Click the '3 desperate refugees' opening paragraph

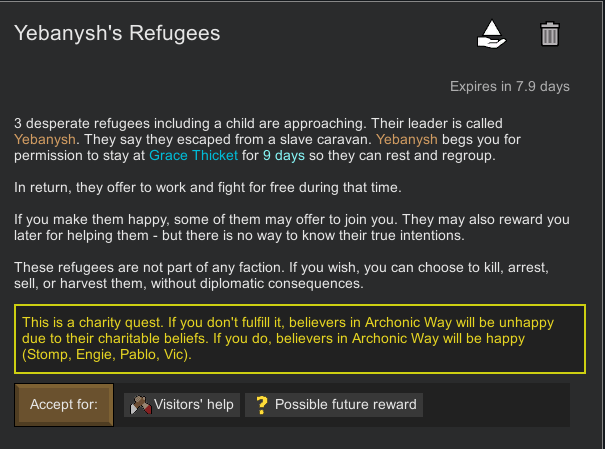[x=267, y=140]
